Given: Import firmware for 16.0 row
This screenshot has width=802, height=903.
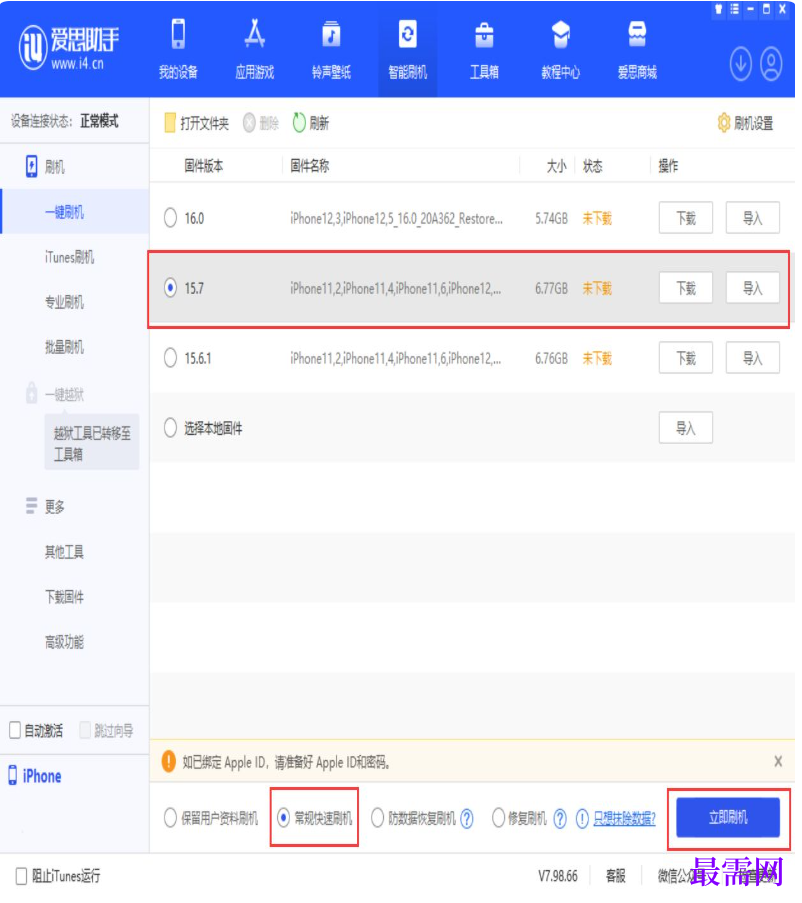Looking at the screenshot, I should point(752,218).
